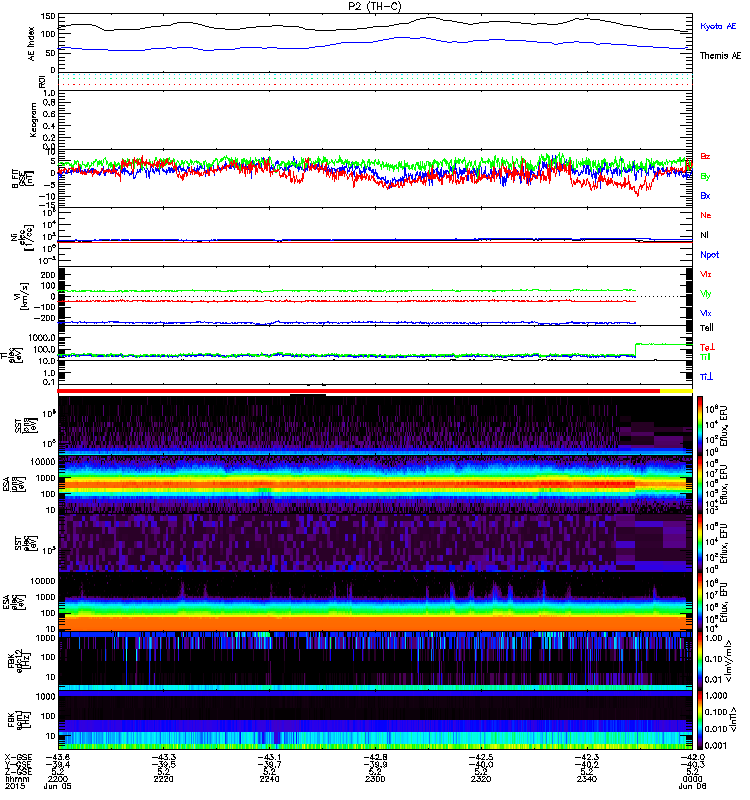The image size is (750, 800).
Task: Click the yellow segment of the status bar
Action: coord(676,391)
